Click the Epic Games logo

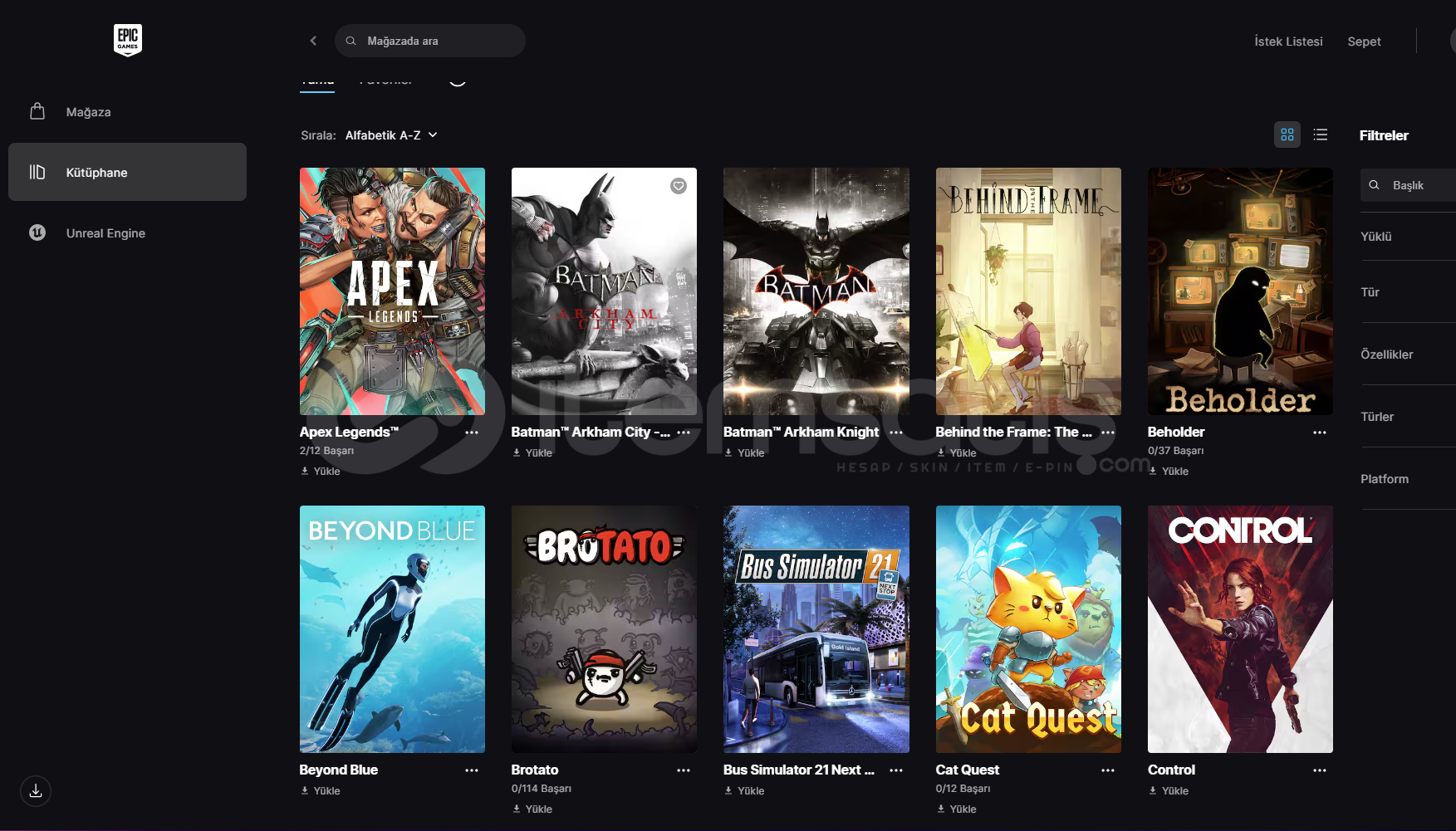tap(127, 40)
